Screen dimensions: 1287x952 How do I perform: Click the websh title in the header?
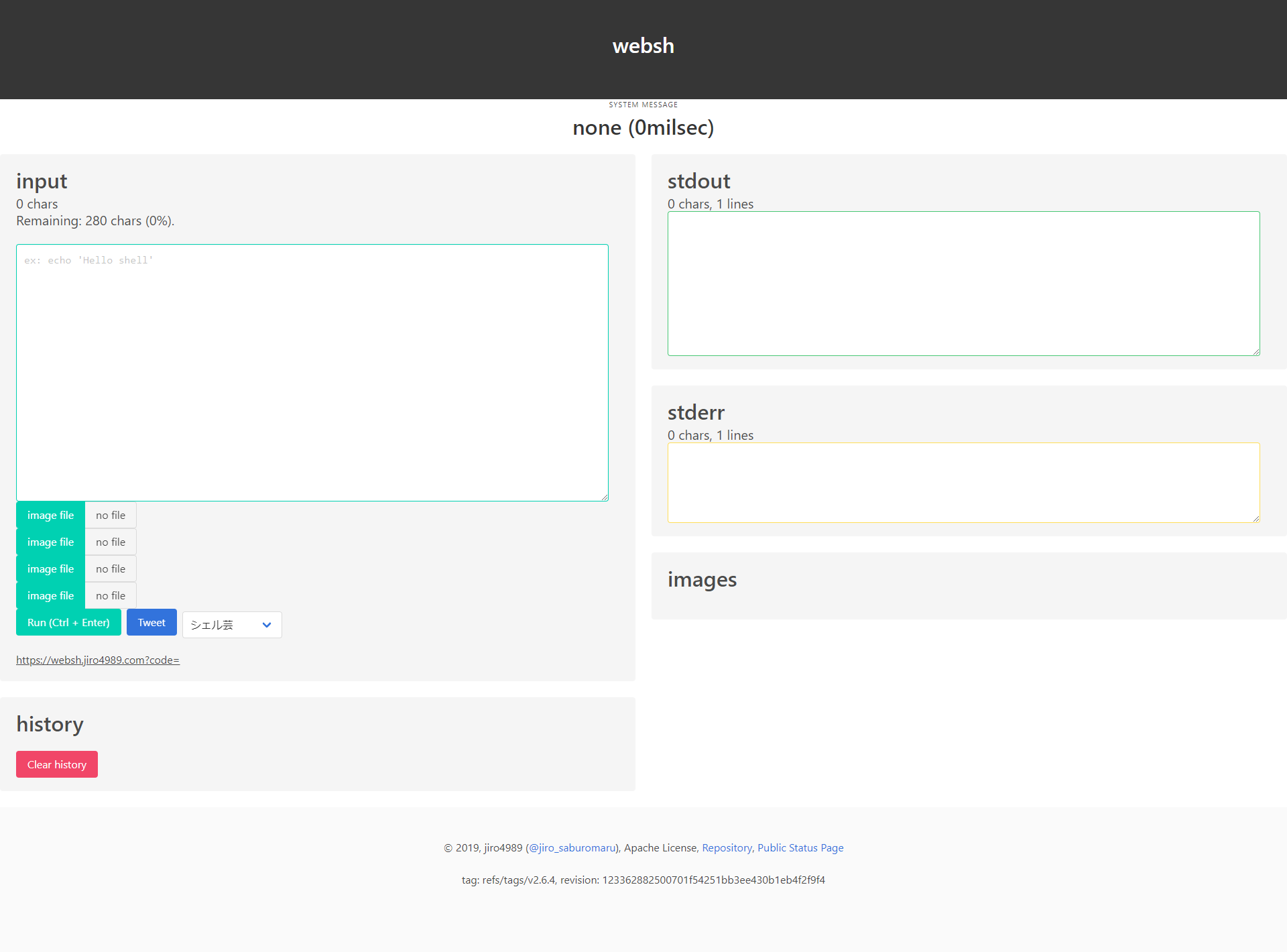point(643,46)
